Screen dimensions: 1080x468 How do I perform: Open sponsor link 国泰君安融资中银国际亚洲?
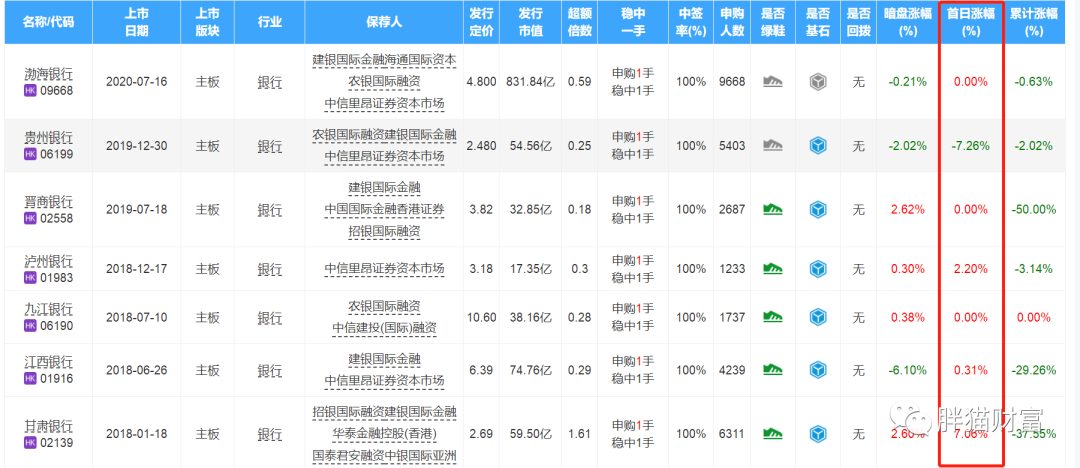click(x=384, y=456)
